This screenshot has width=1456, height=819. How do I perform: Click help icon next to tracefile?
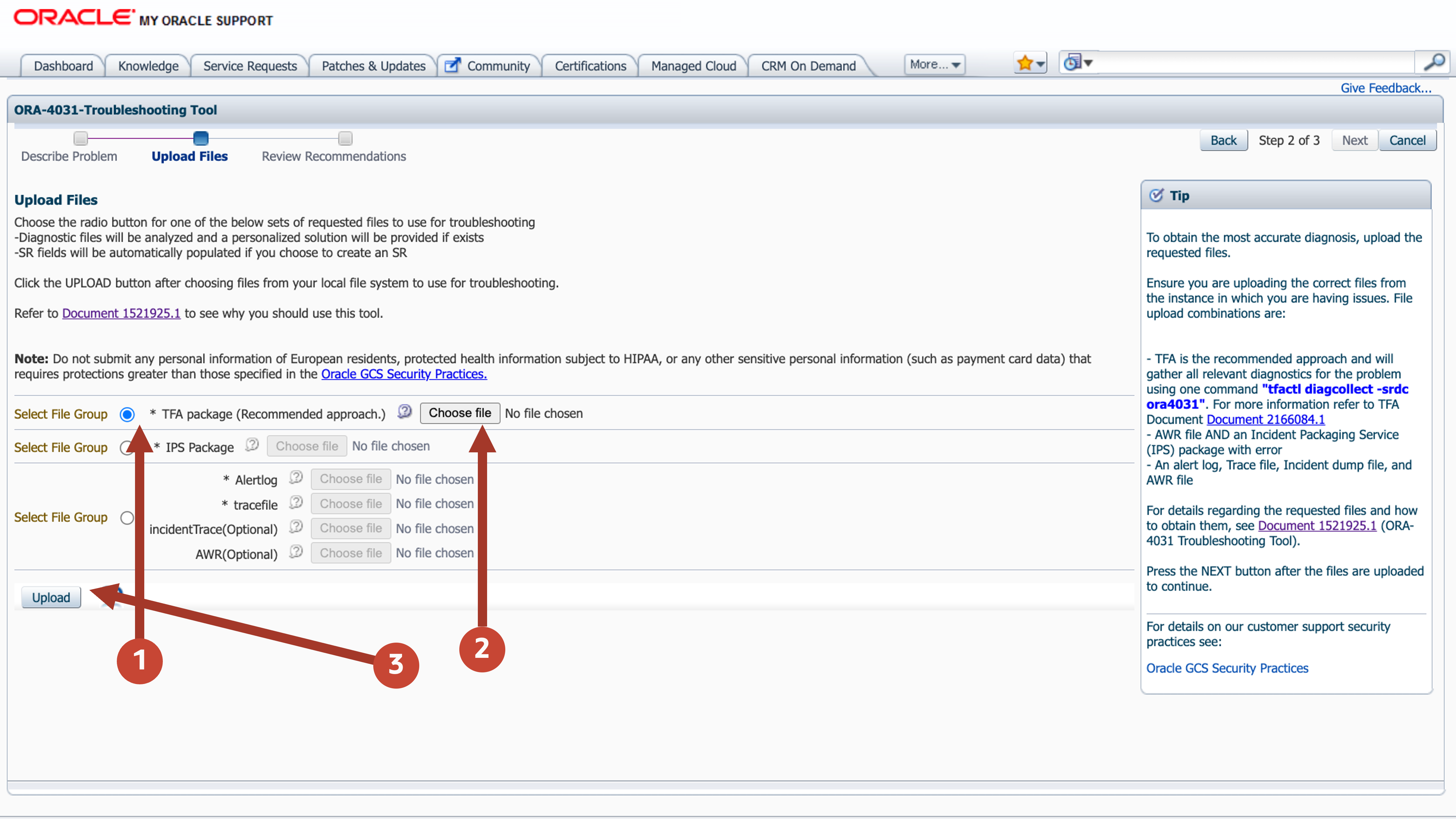[296, 502]
